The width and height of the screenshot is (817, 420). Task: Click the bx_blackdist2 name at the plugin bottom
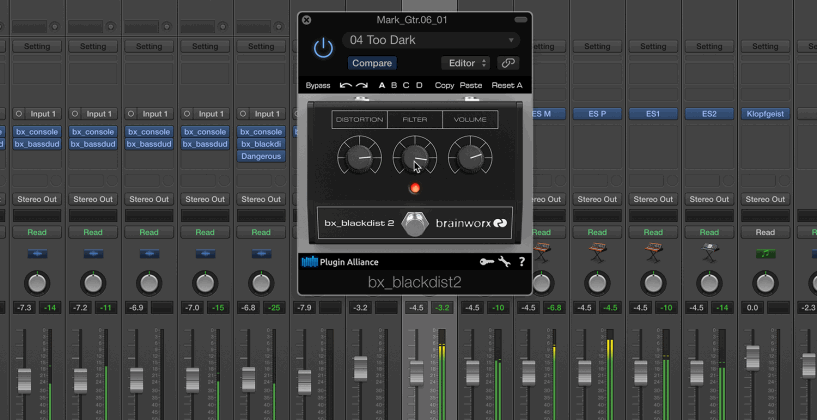pos(415,282)
